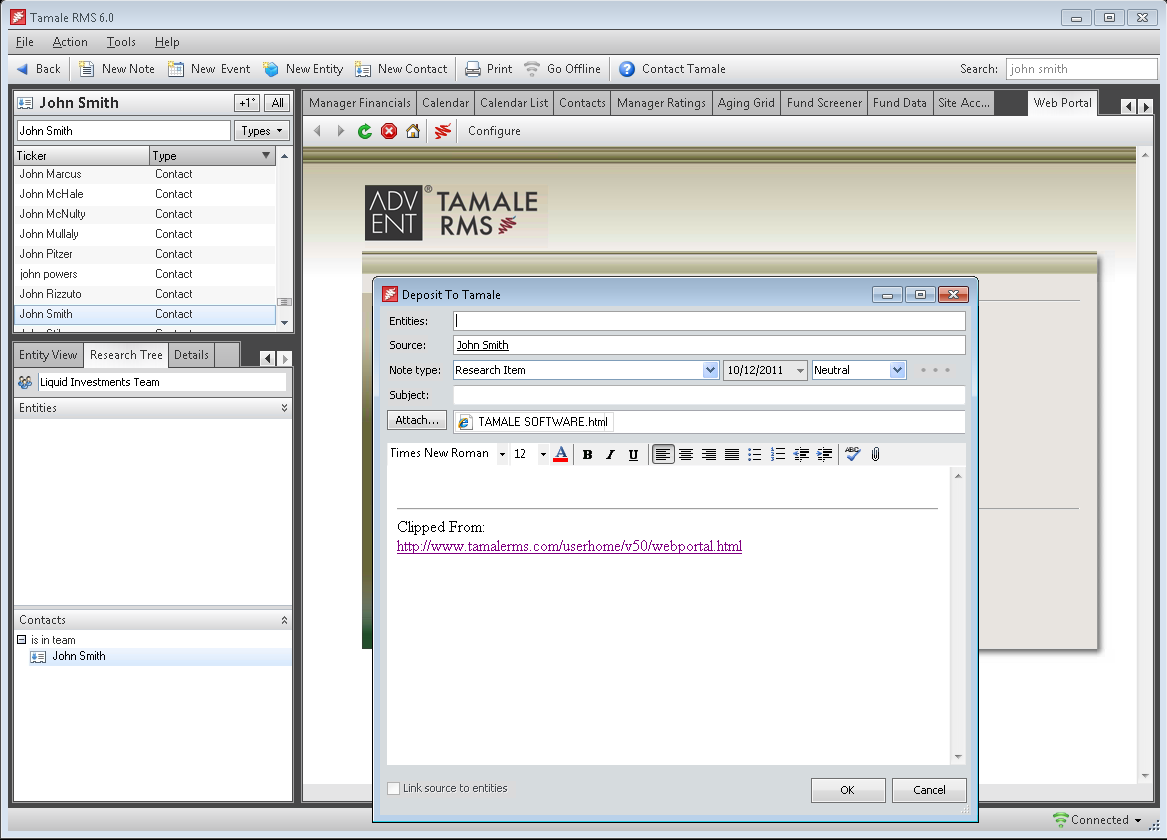Increase indent in note editor
This screenshot has height=840, width=1167.
tap(825, 455)
